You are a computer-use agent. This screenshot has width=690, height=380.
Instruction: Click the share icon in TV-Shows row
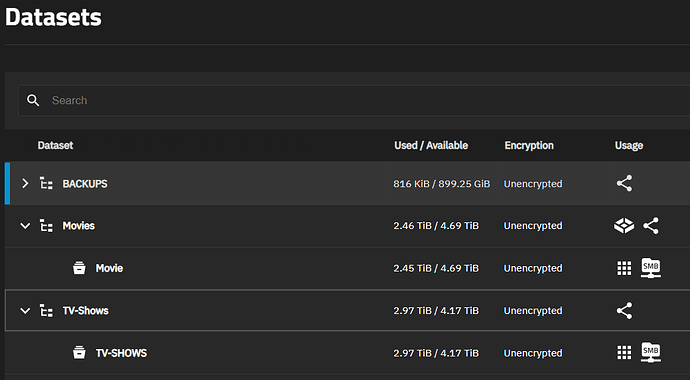(624, 311)
